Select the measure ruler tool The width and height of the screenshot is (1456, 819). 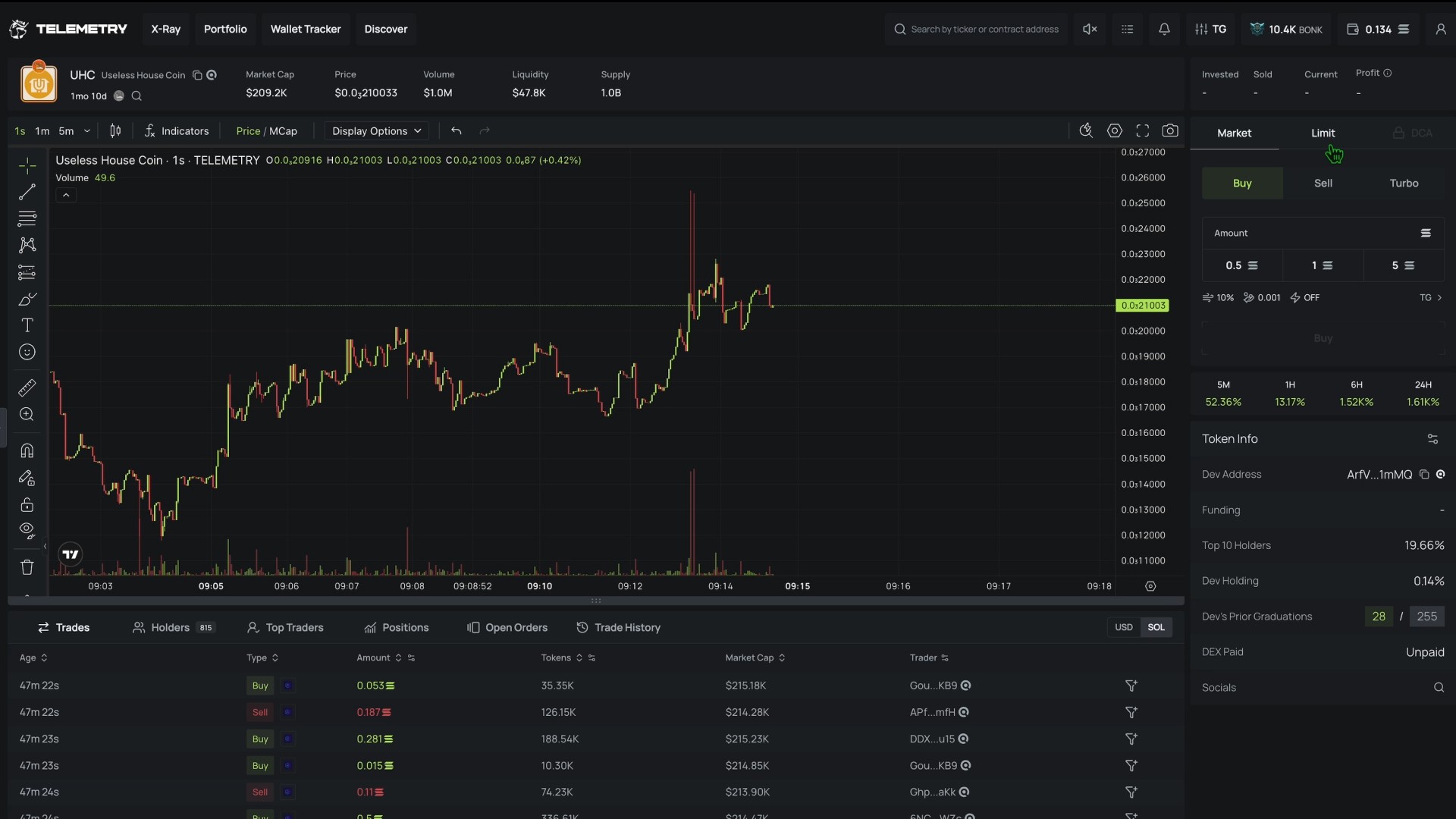click(x=27, y=388)
